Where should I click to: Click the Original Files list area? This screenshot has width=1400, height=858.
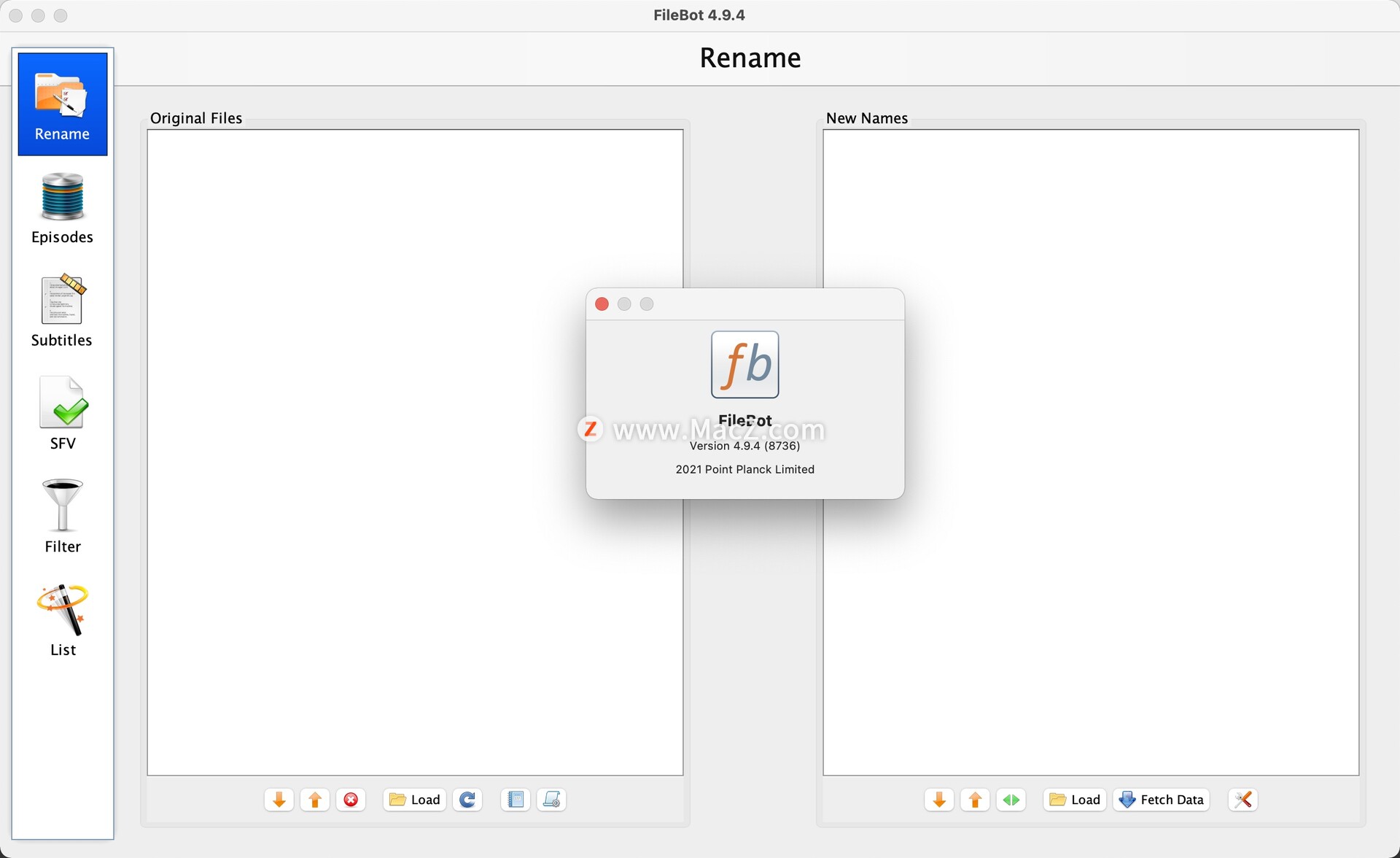pos(415,452)
